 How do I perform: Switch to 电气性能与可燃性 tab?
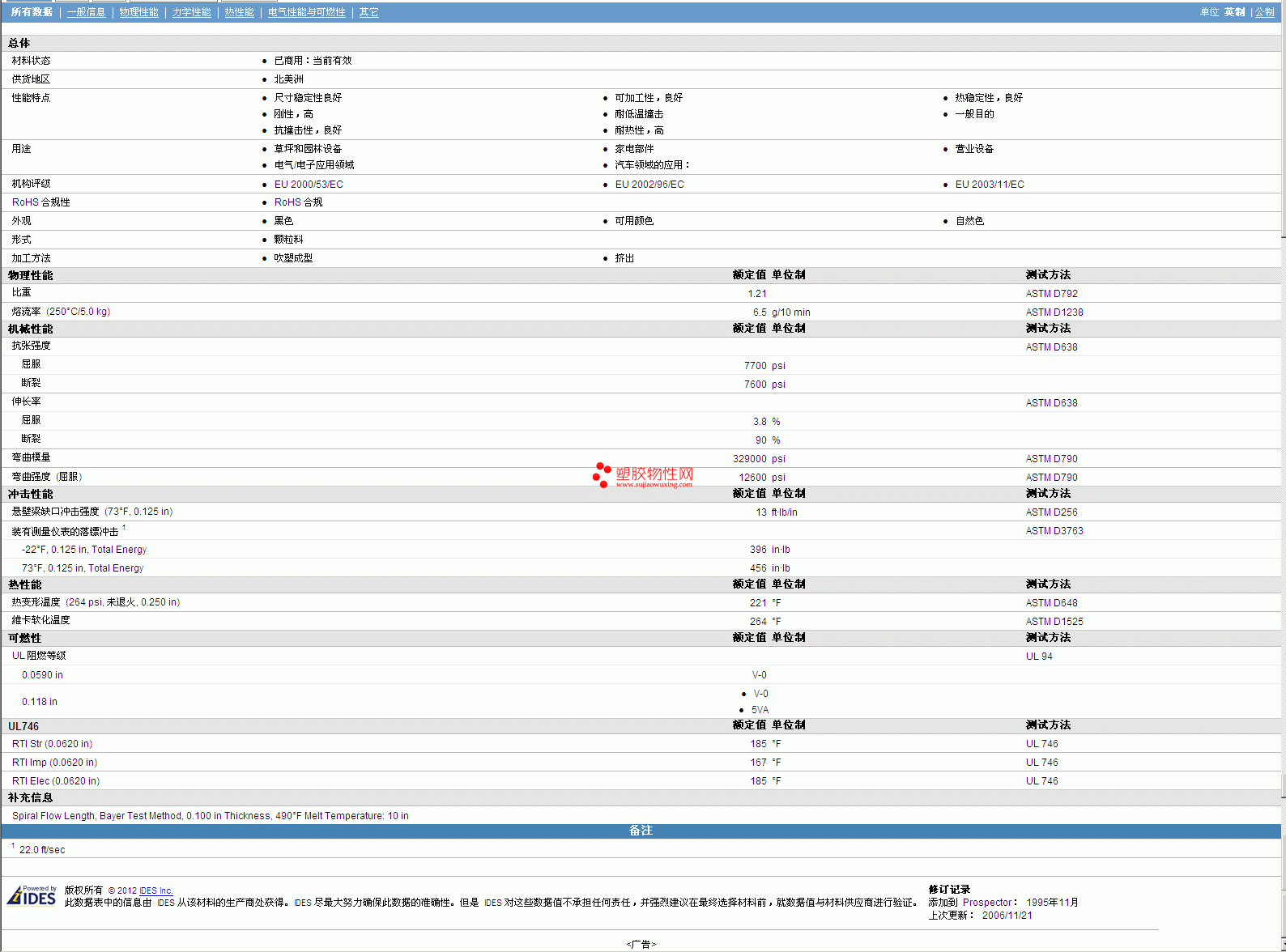tap(306, 12)
